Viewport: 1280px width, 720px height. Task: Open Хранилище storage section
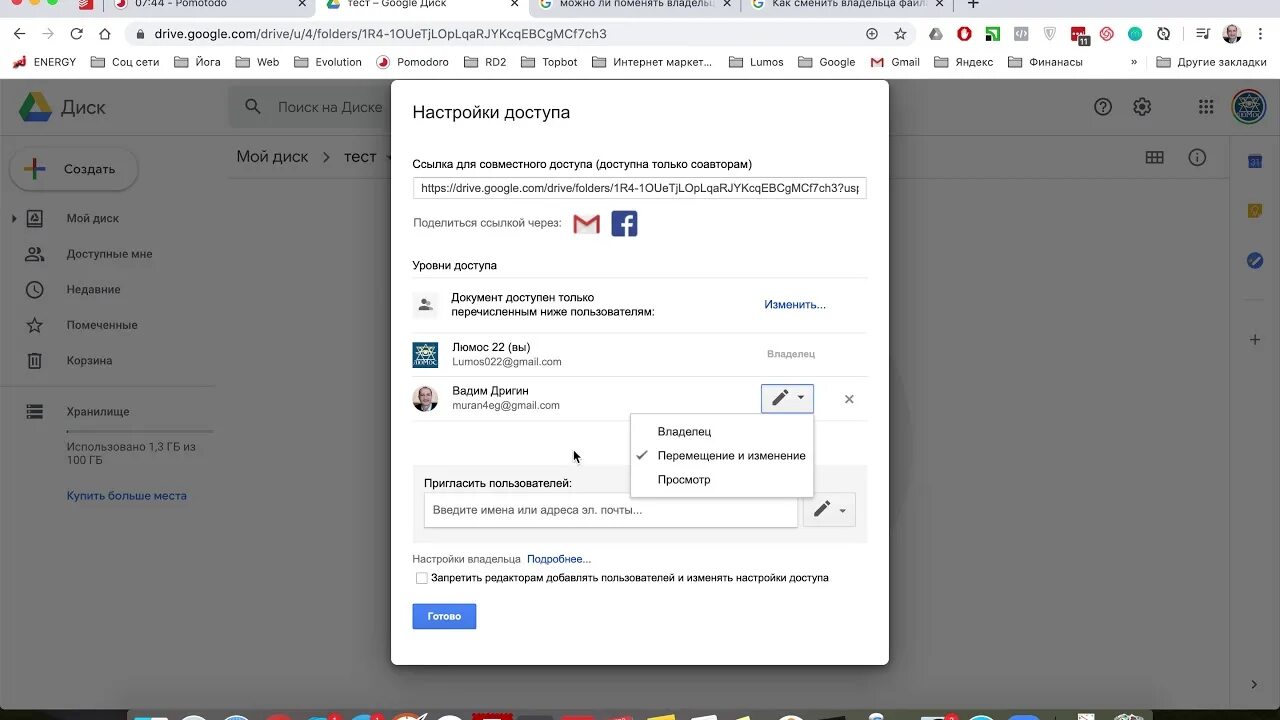pyautogui.click(x=97, y=412)
